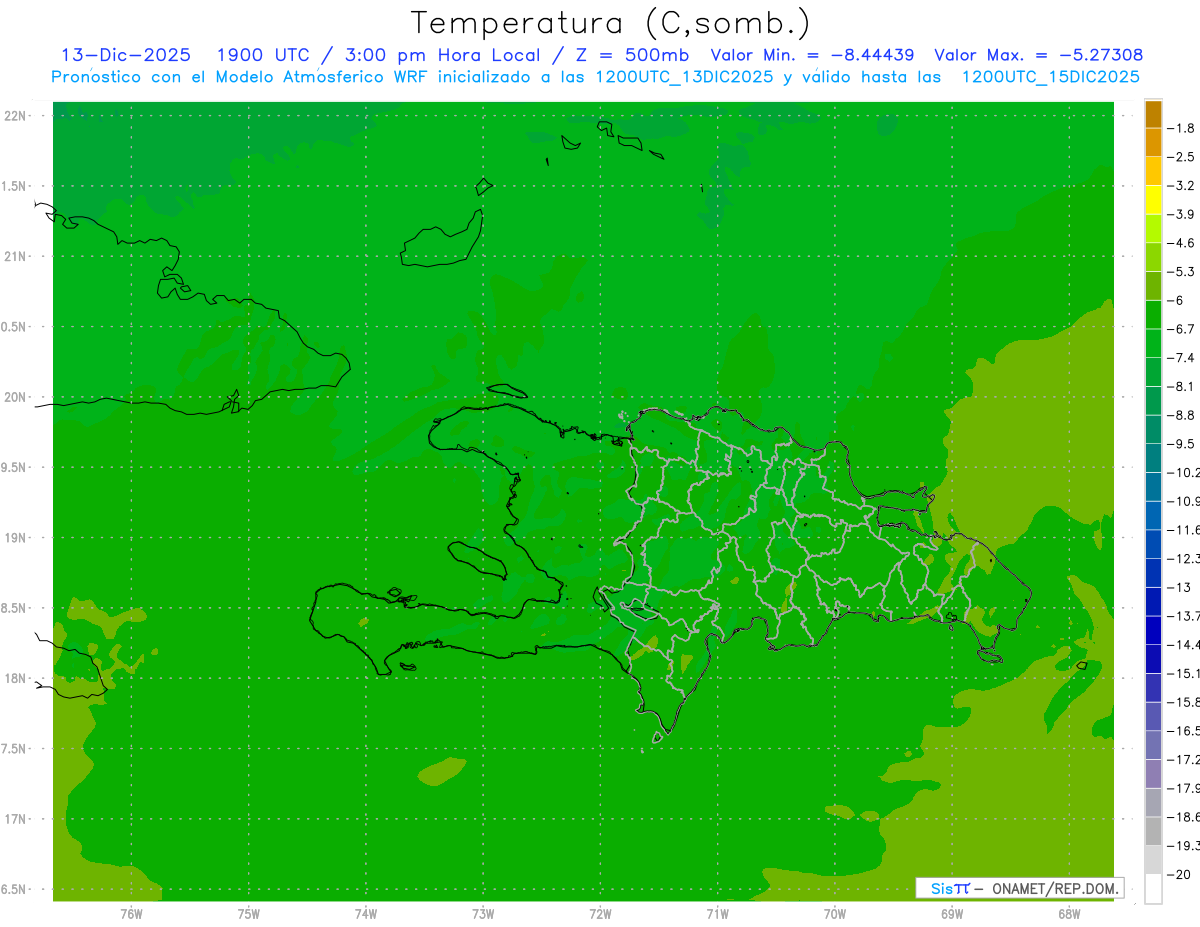The width and height of the screenshot is (1200, 927).
Task: Click the "1200UTC_15DIC2025" valid-until text
Action: [1051, 76]
